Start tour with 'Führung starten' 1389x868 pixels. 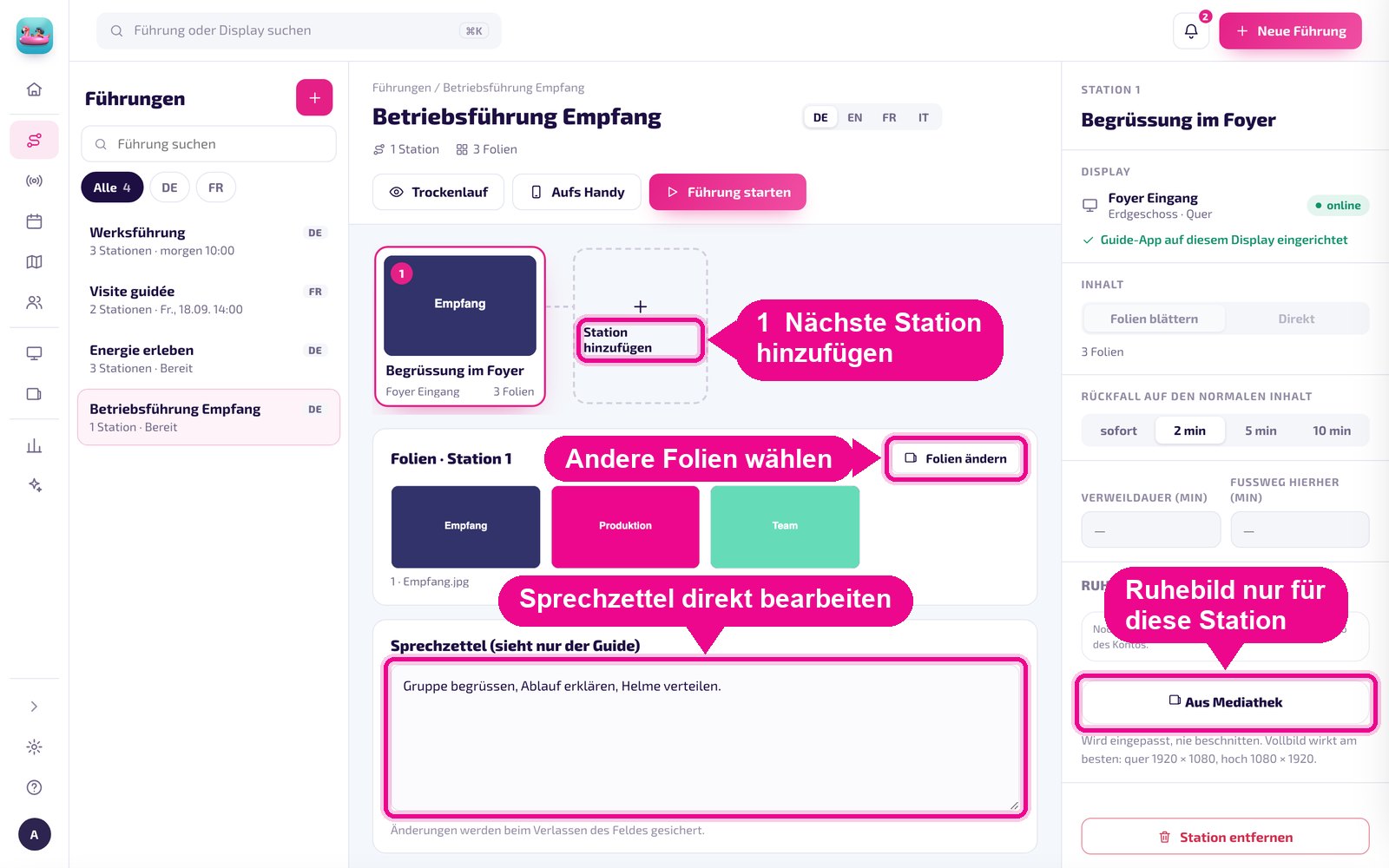click(x=727, y=192)
